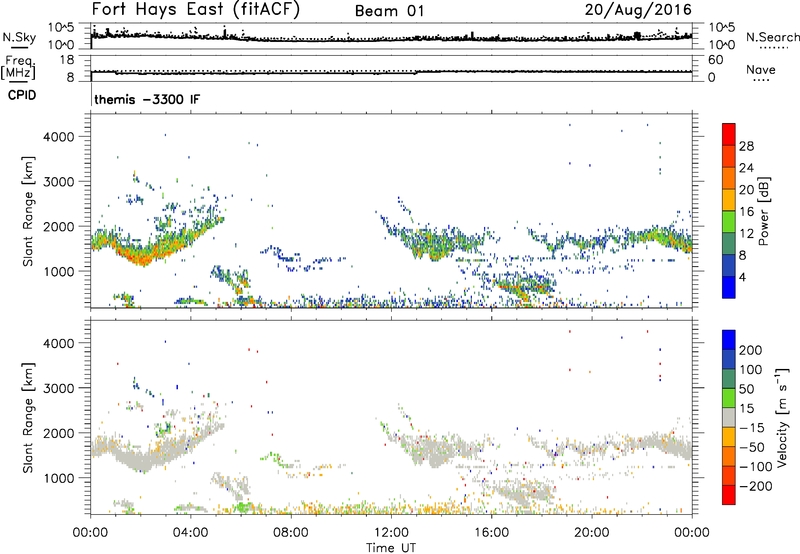Click the "04:00" time axis label
This screenshot has height=554, width=800.
(191, 533)
